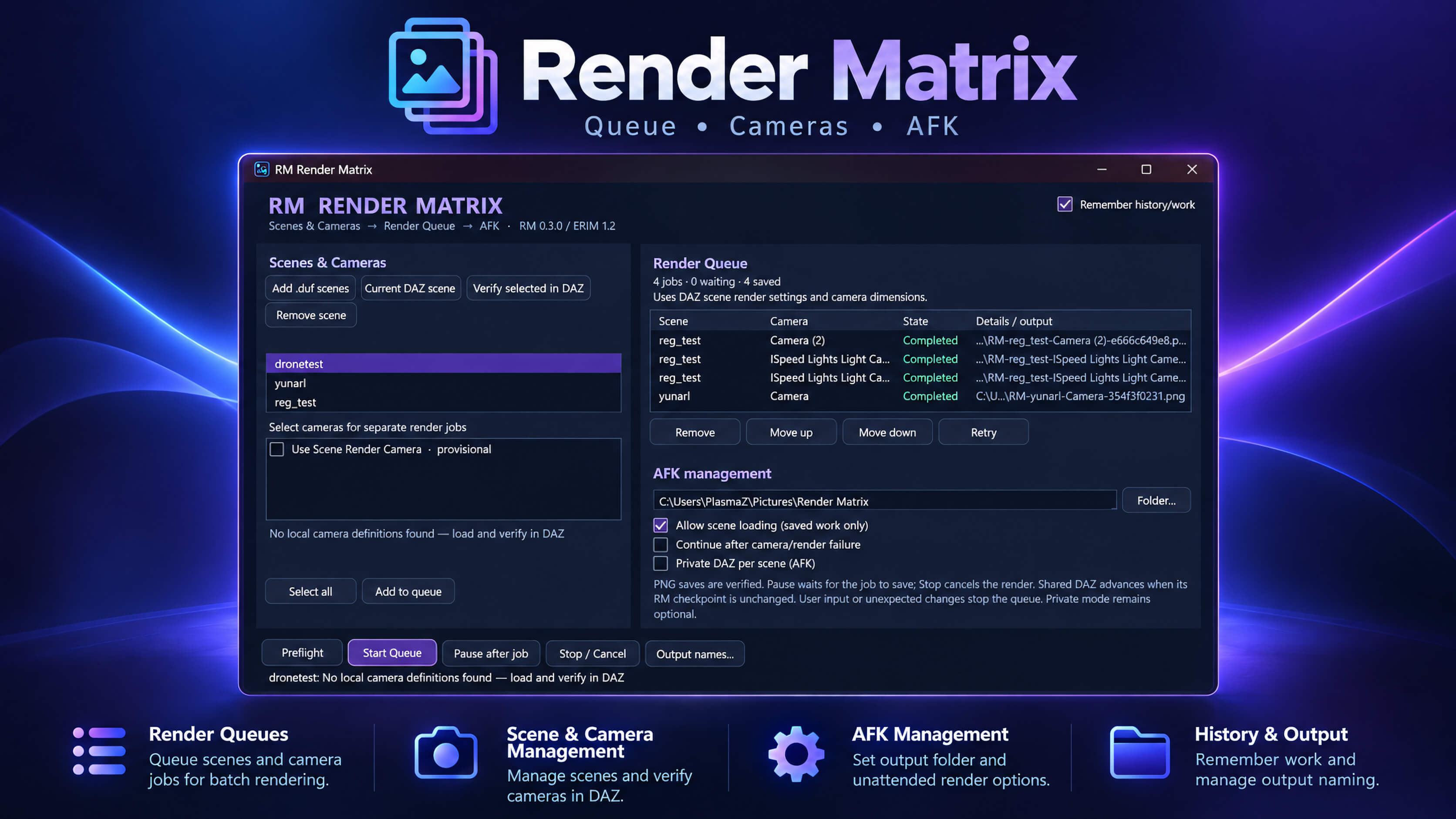Select the reg_test Camera (2) queue row

click(x=921, y=340)
